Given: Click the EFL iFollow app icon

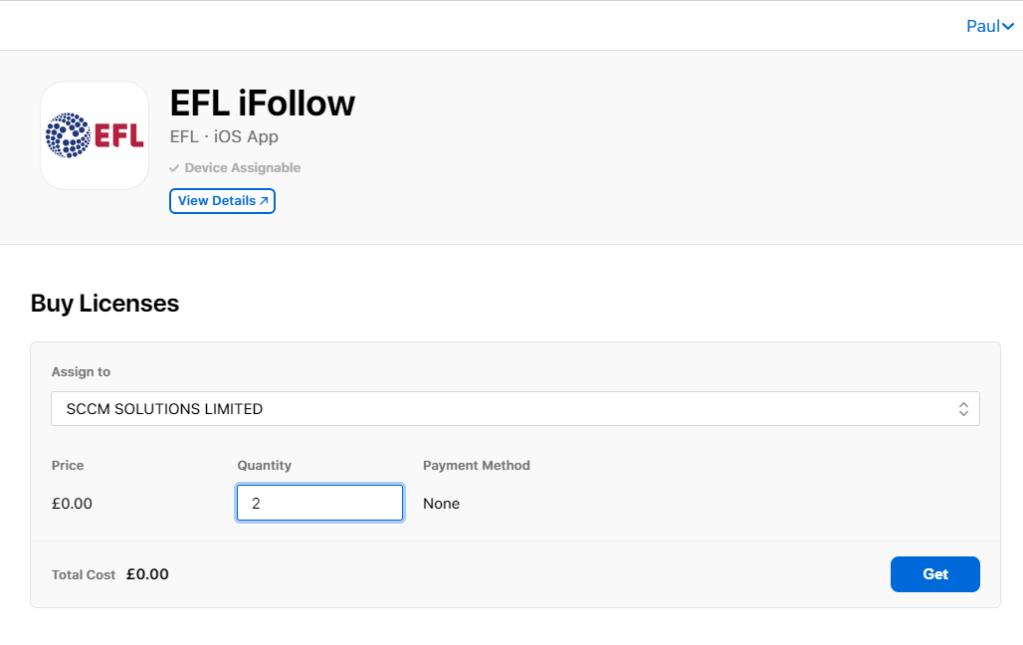Looking at the screenshot, I should pos(95,135).
